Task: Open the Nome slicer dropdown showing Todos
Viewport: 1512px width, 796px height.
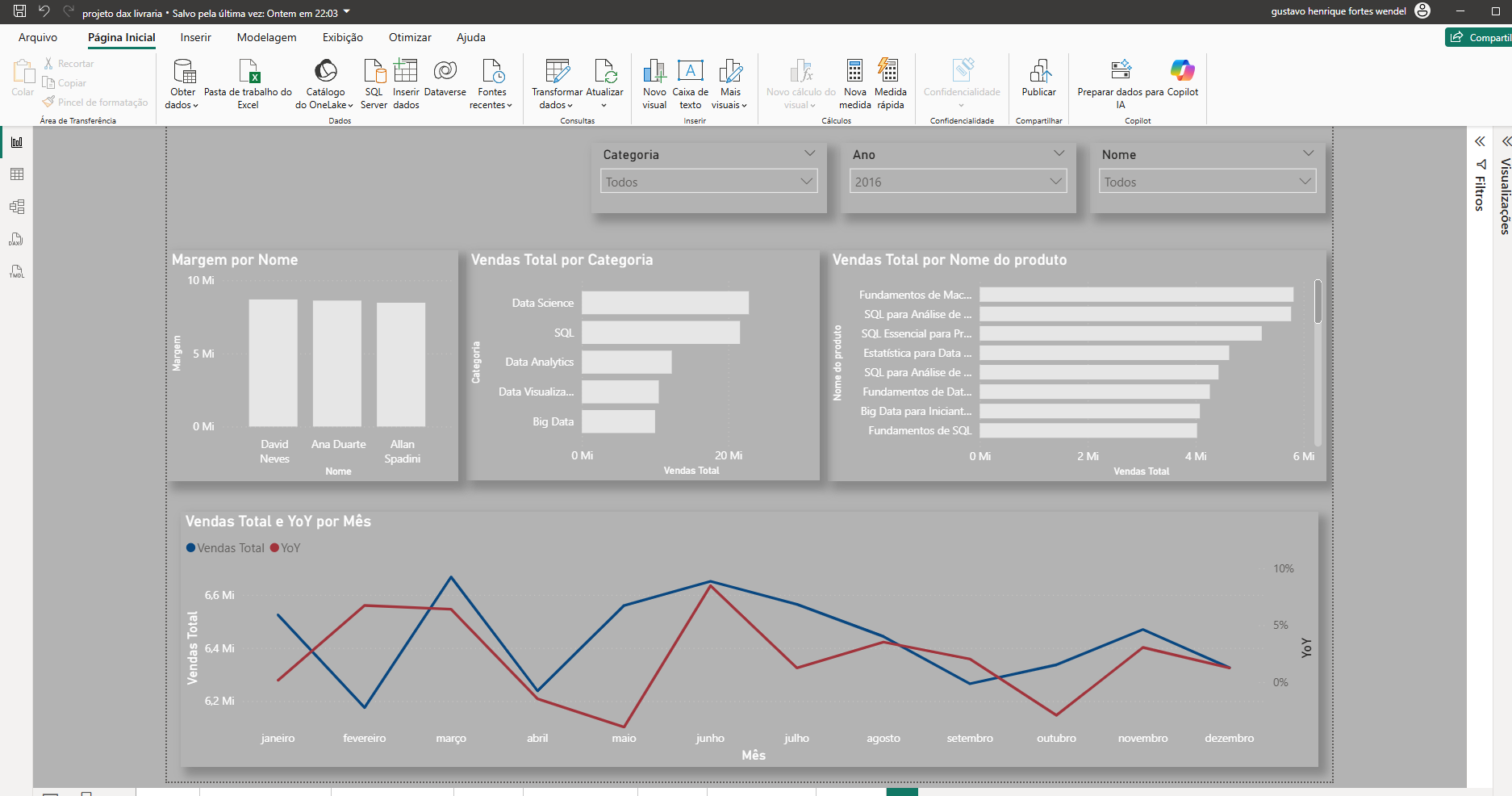Action: pyautogui.click(x=1208, y=182)
